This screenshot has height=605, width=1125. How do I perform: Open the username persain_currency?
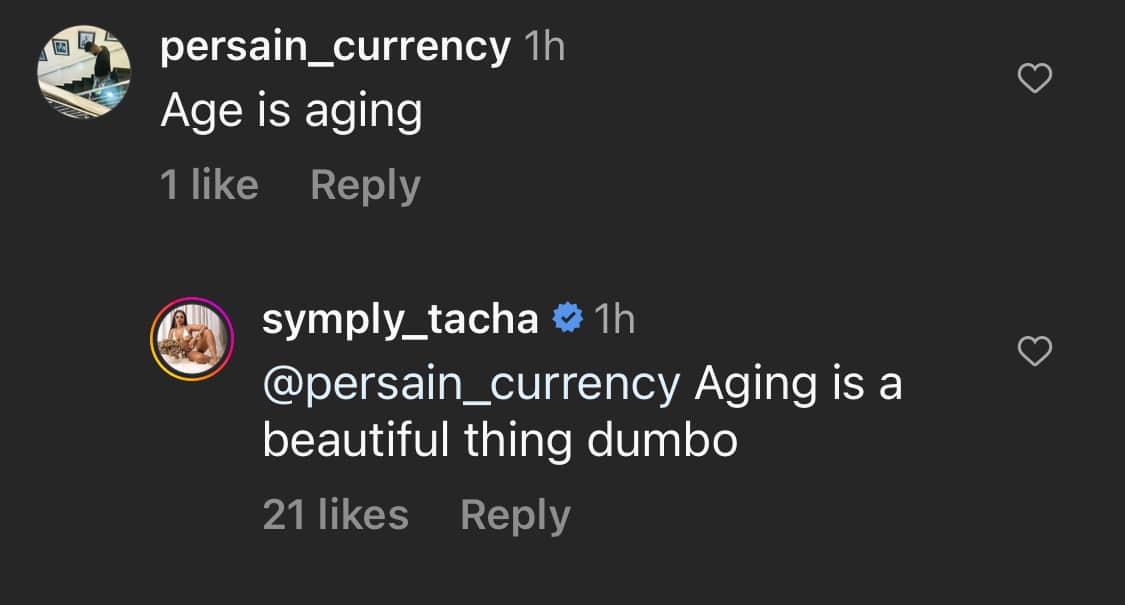tap(335, 47)
